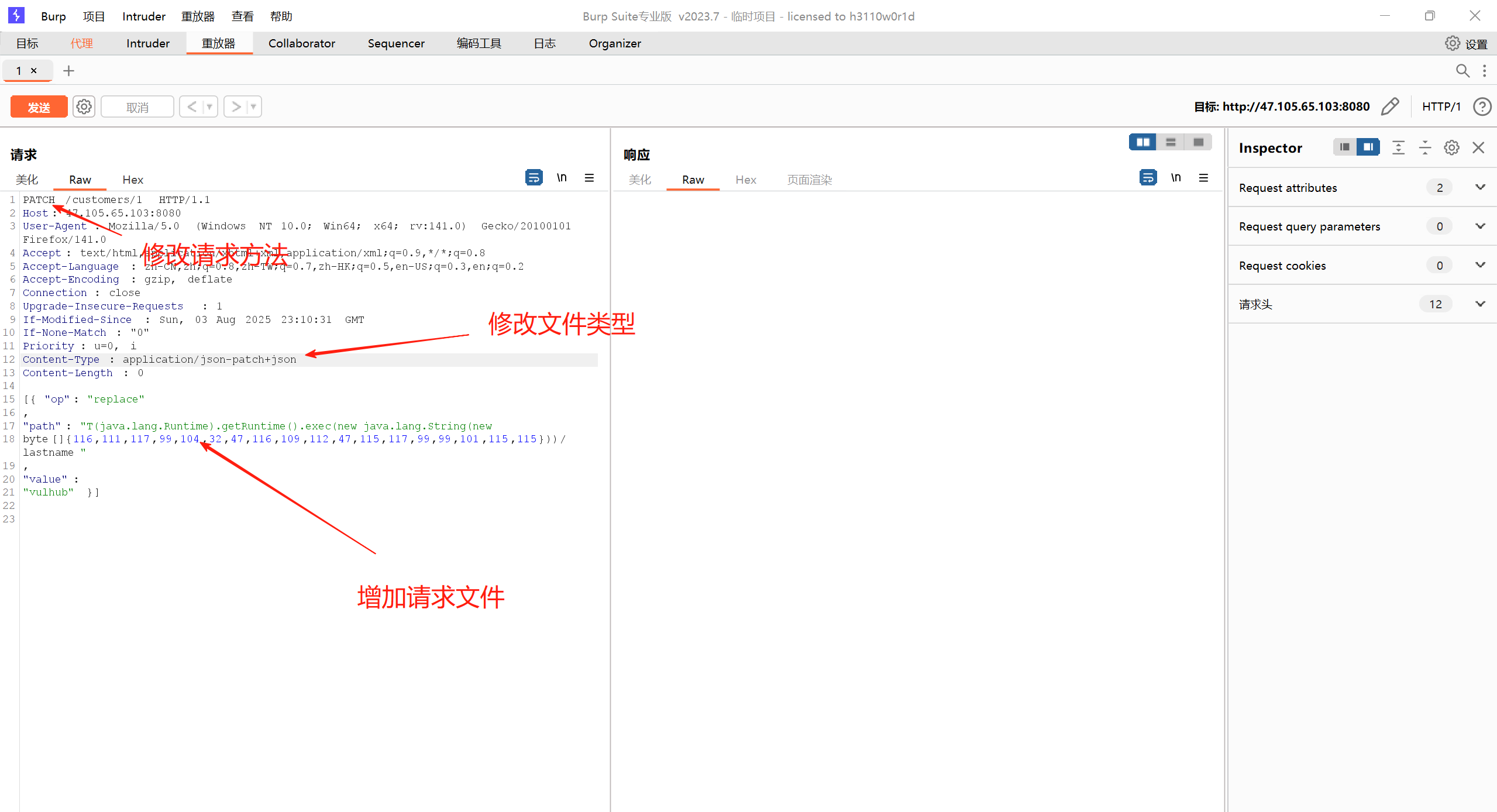
Task: Open the help question mark icon
Action: click(1482, 106)
